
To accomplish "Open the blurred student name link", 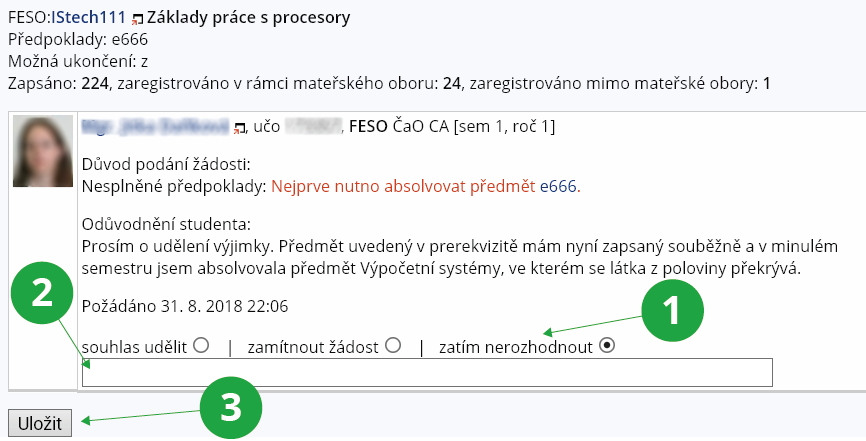I will click(157, 127).
